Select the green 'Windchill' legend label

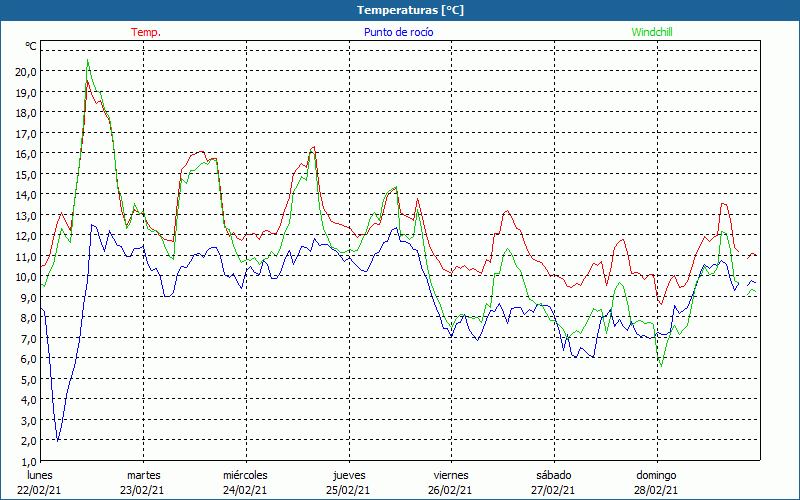(652, 32)
